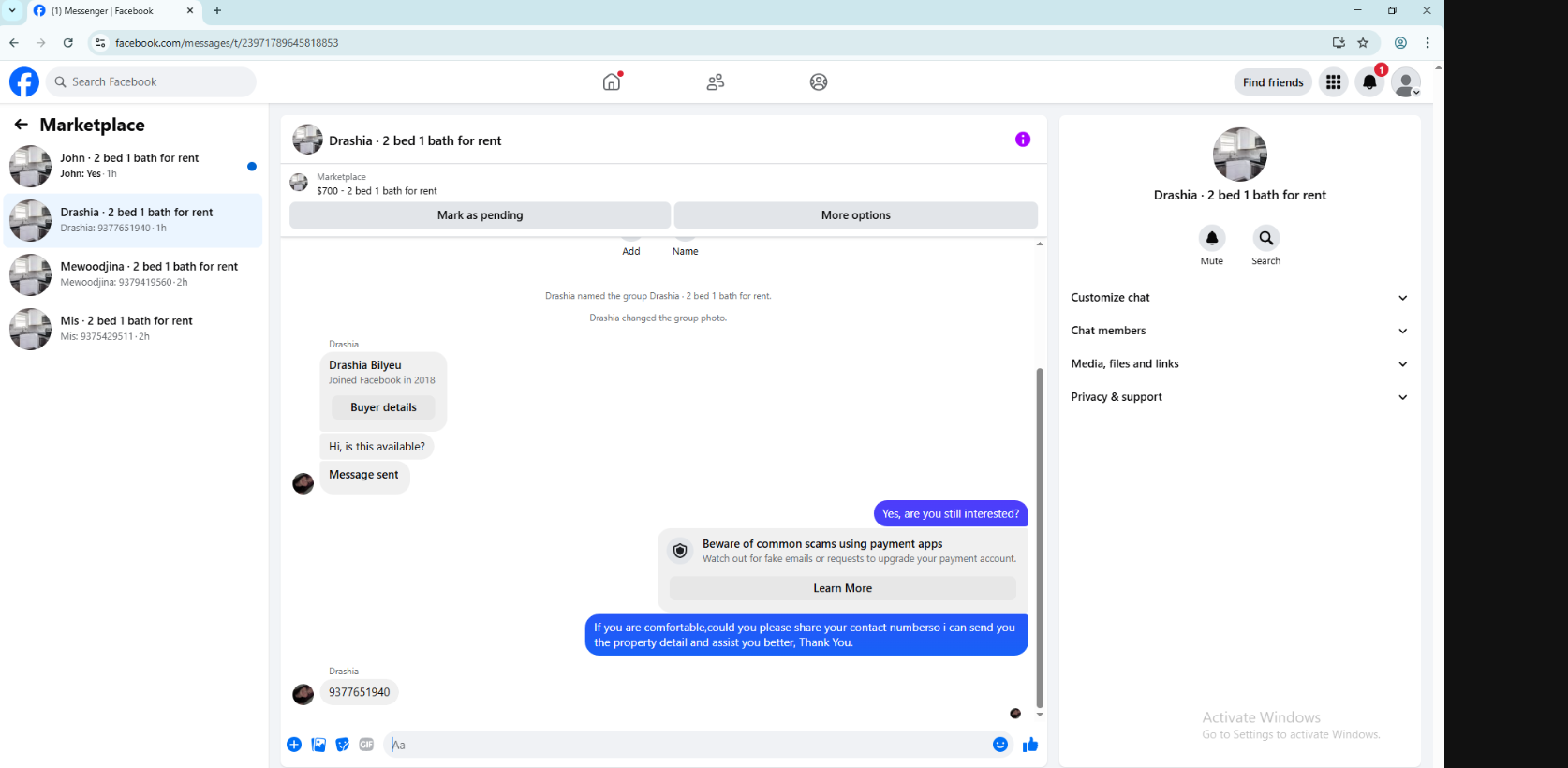Open the apps grid menu icon
This screenshot has height=768, width=1568.
1333,82
